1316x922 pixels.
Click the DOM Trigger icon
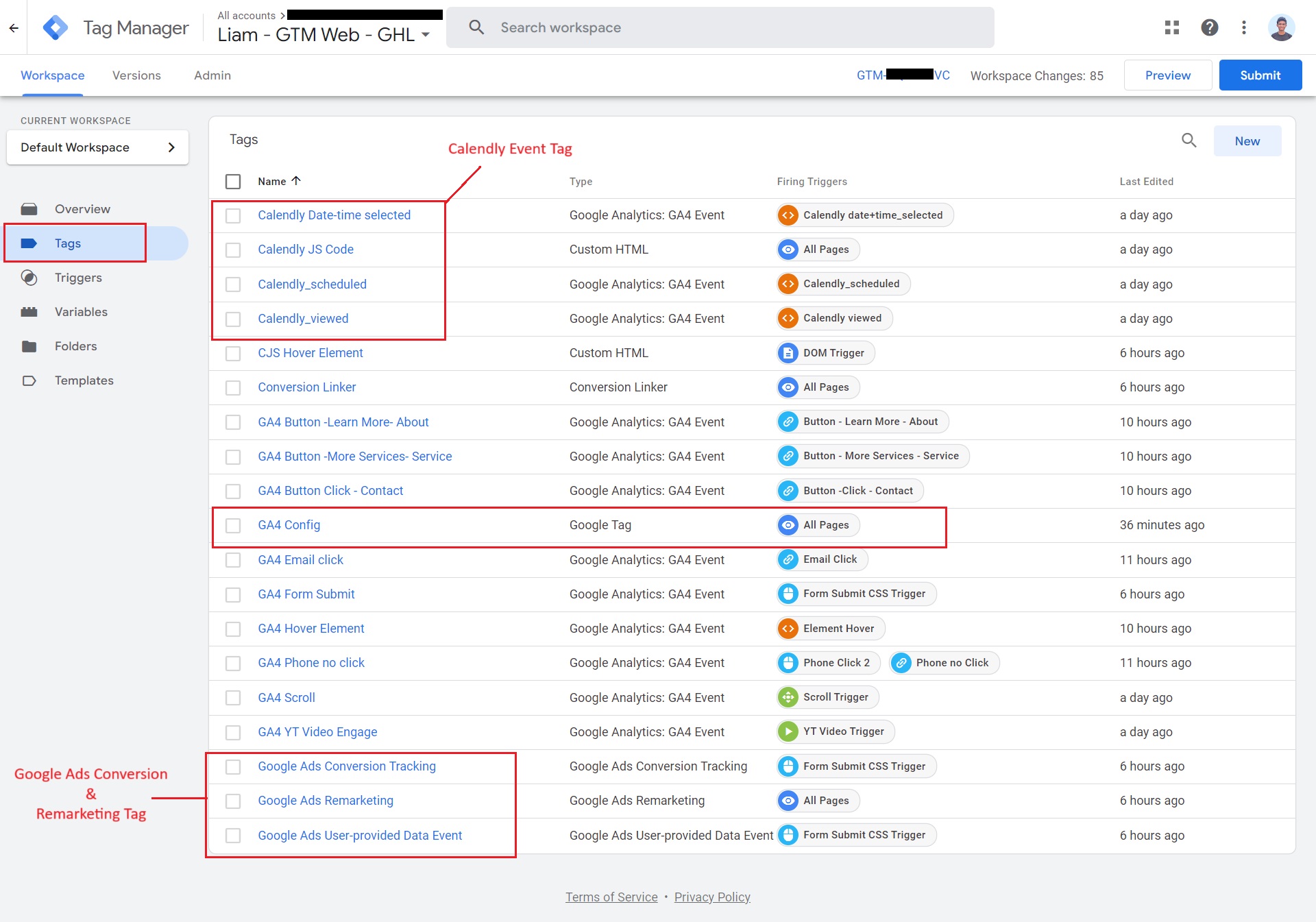pyautogui.click(x=788, y=353)
